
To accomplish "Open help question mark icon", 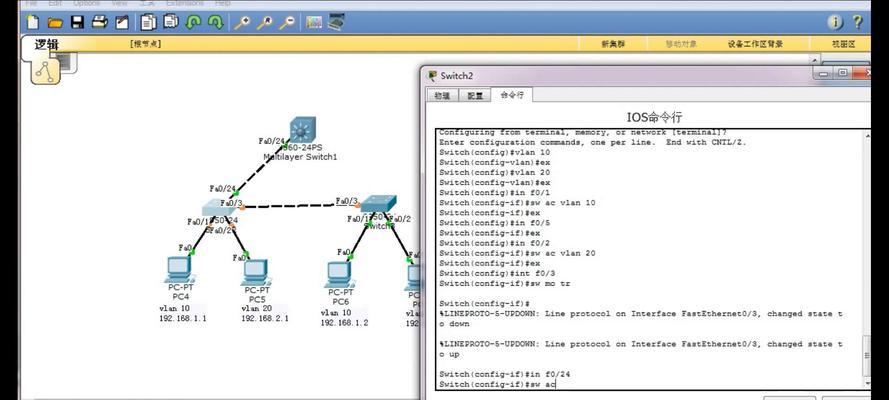I will point(858,22).
